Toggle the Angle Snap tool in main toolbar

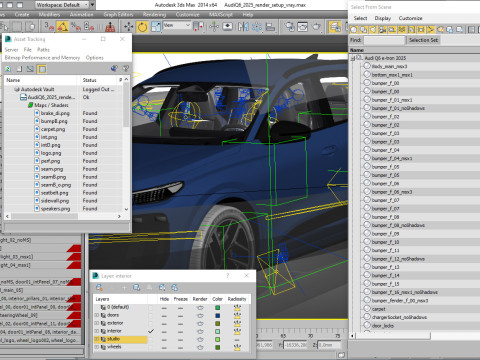pos(62,27)
